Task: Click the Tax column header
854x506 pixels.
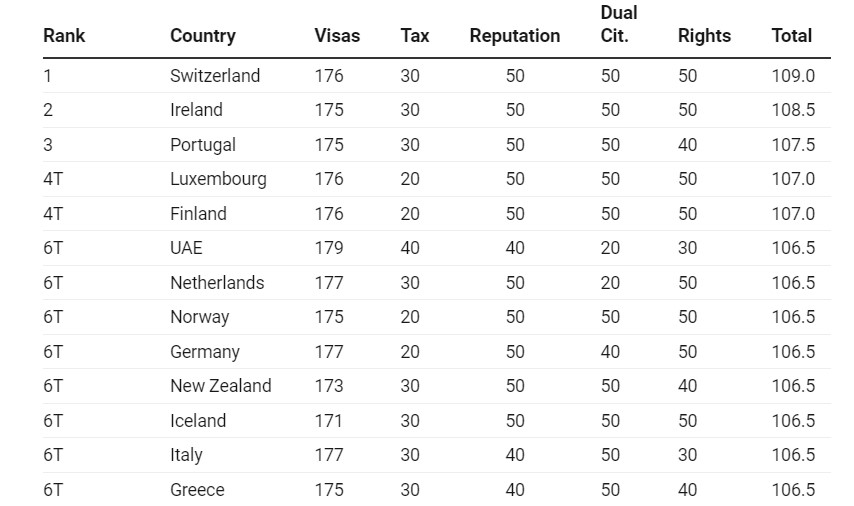Action: (414, 36)
